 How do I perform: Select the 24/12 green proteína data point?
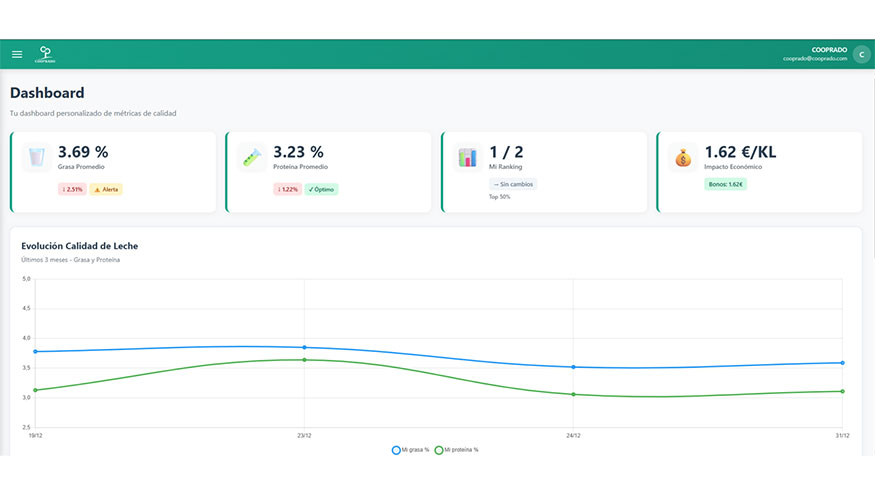pos(573,394)
